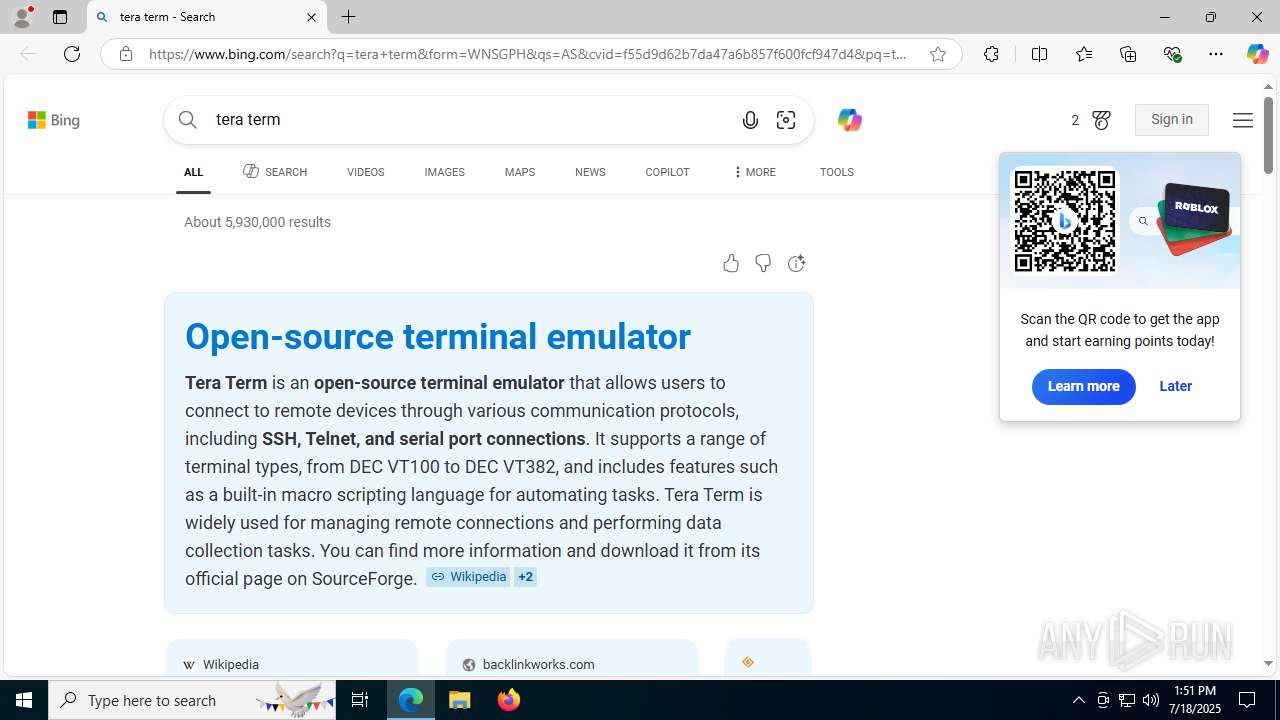Open Task View on taskbar

point(360,700)
